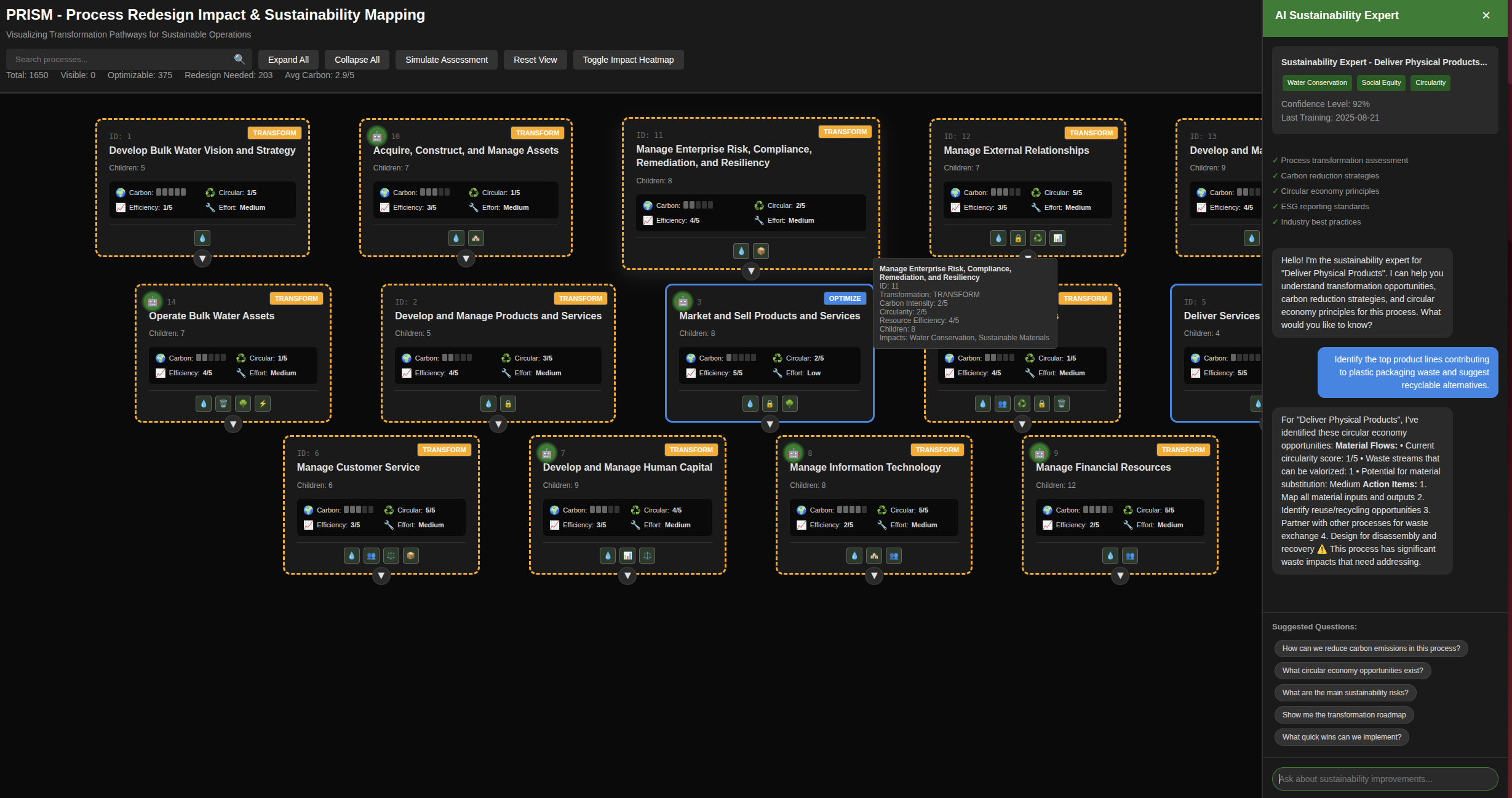This screenshot has width=1512, height=798.
Task: Click the package icon on Manage Customer Service card
Action: click(410, 556)
